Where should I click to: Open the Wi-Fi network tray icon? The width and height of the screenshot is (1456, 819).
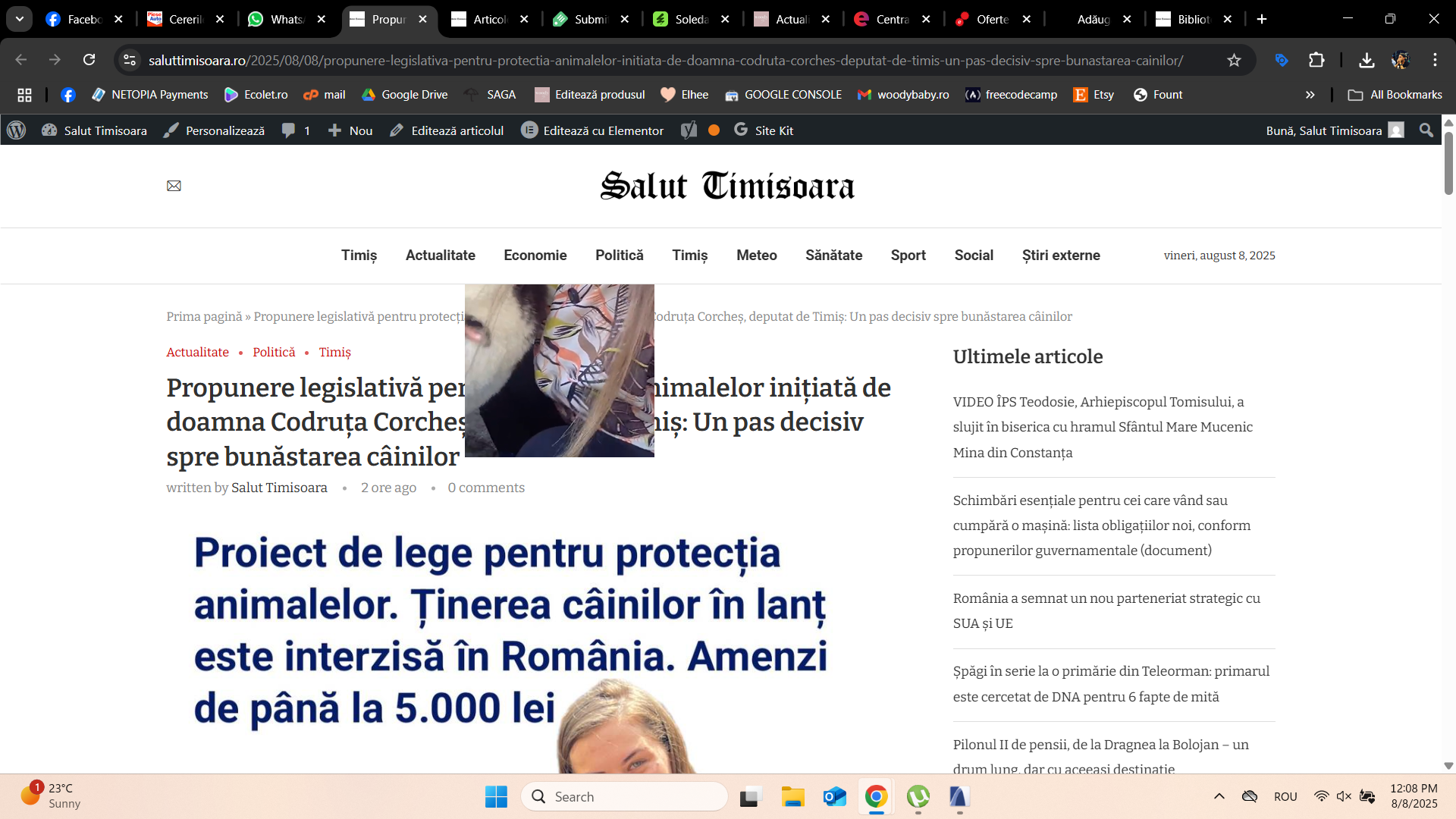(1321, 796)
